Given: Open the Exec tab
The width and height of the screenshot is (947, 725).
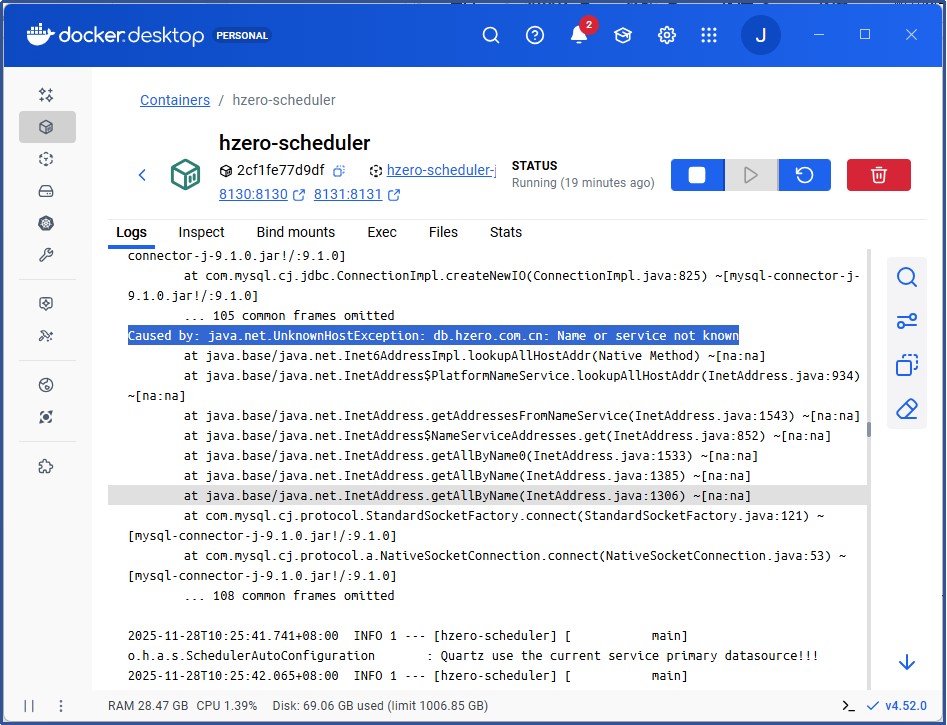Looking at the screenshot, I should [382, 232].
